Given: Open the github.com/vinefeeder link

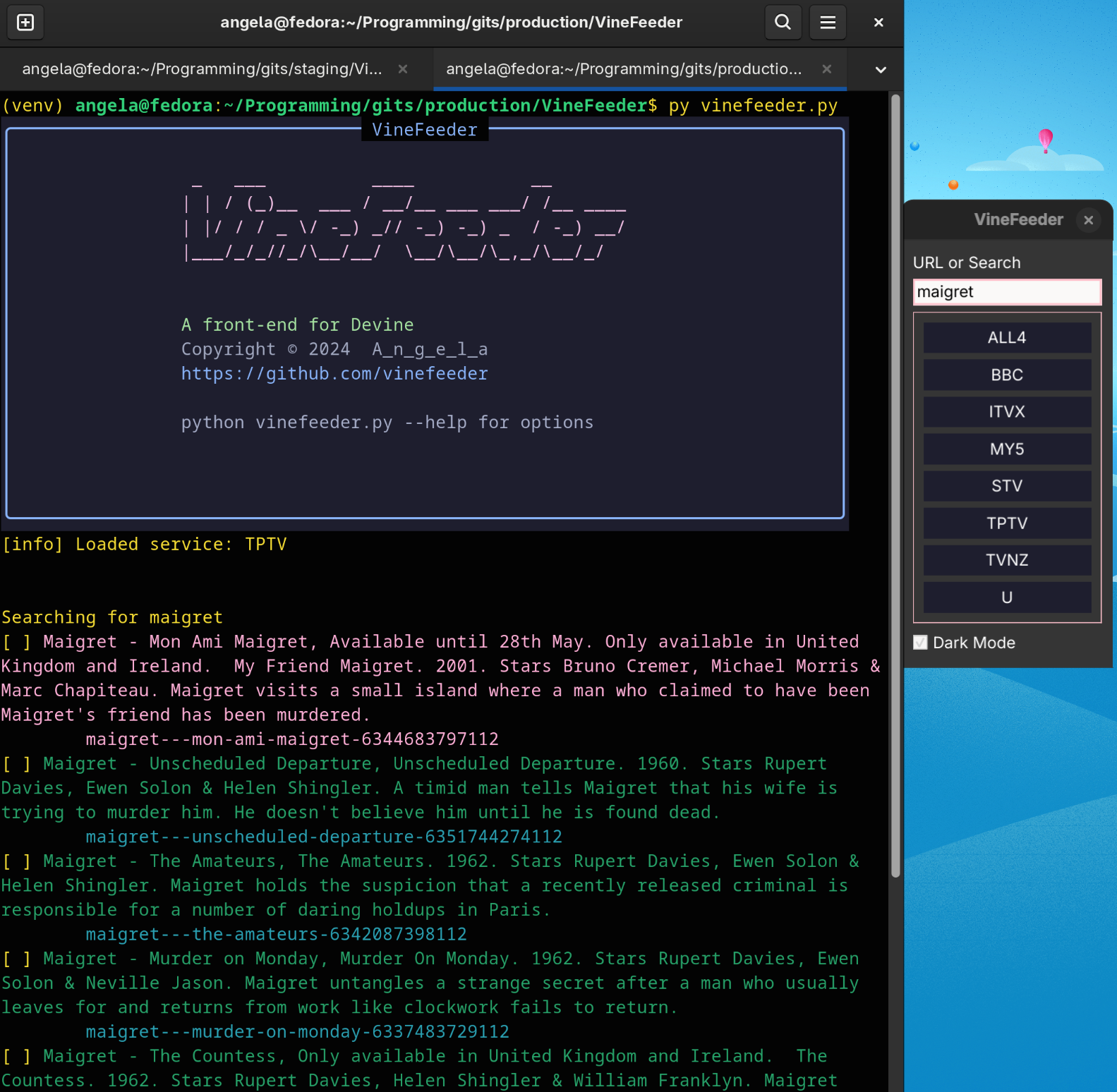Looking at the screenshot, I should 334,374.
